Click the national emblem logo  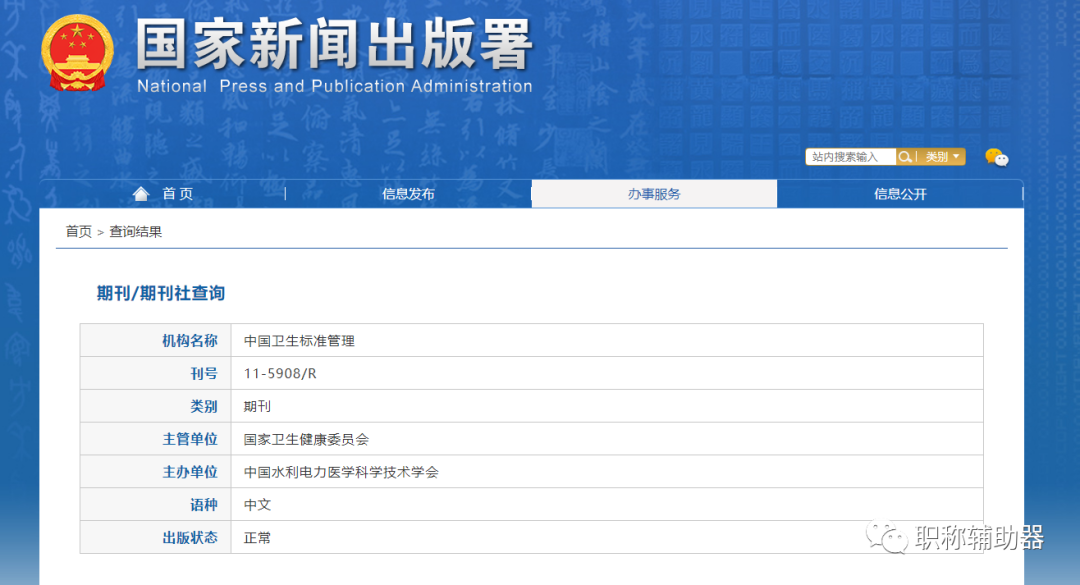pos(78,53)
